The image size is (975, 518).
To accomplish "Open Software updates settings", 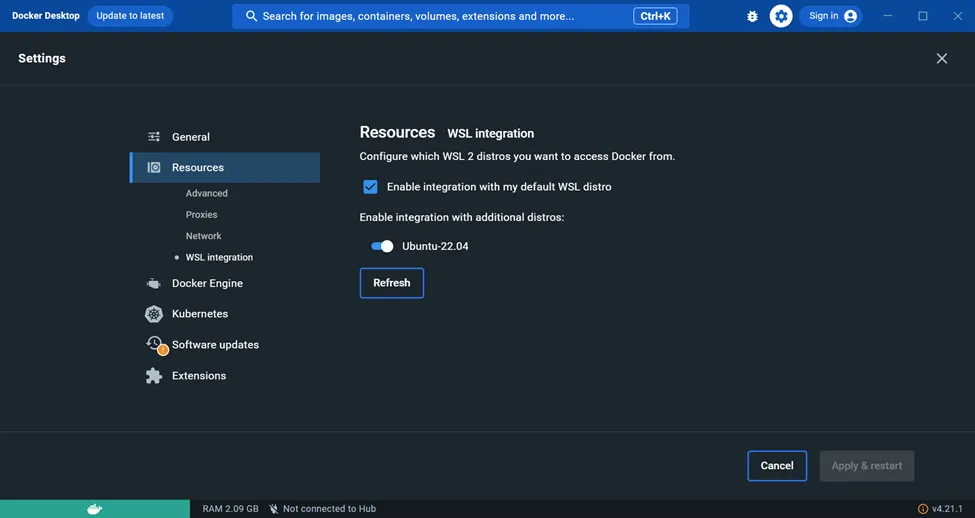I will point(224,345).
